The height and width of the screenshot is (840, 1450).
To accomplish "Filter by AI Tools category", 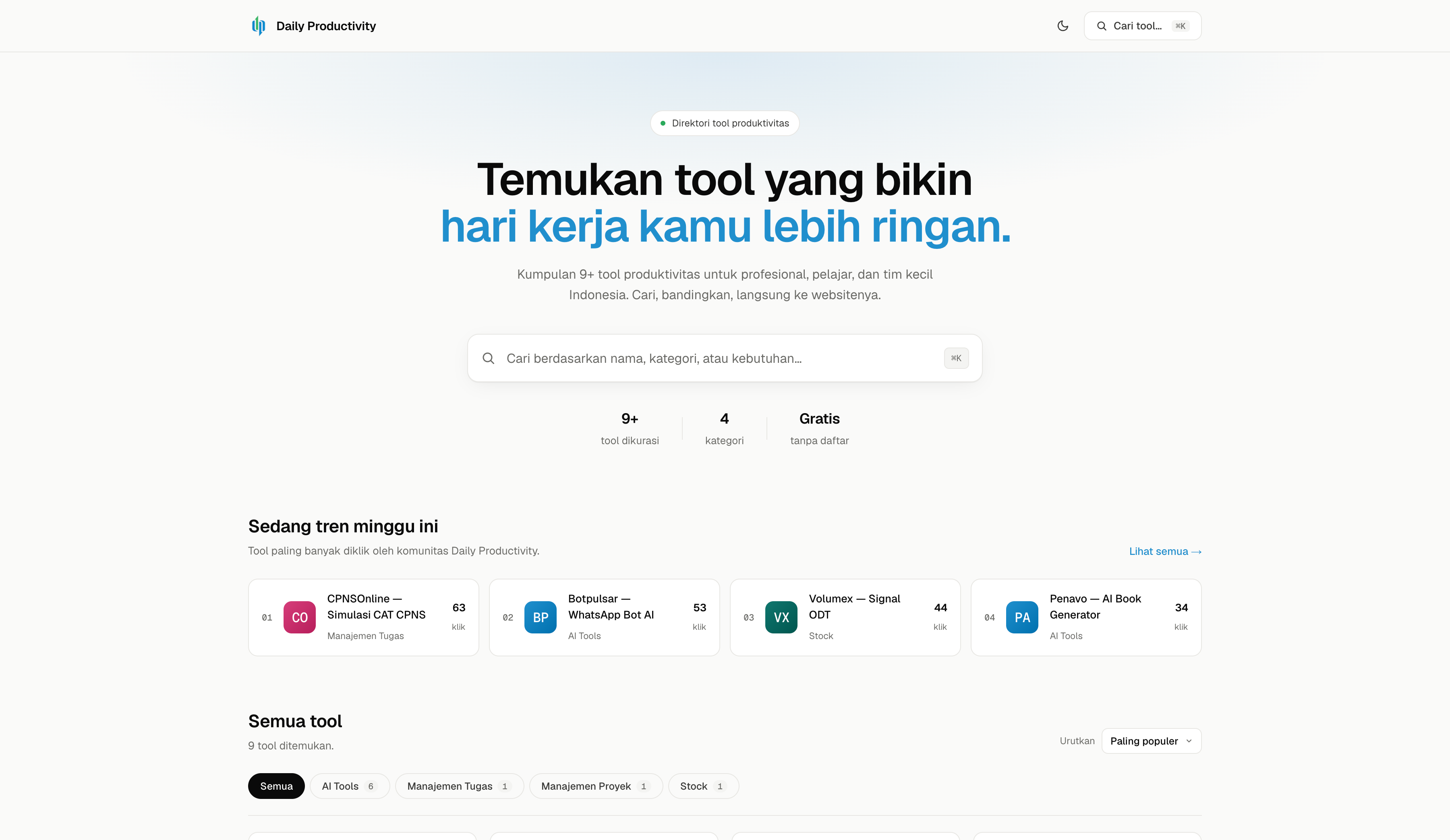I will tap(349, 786).
